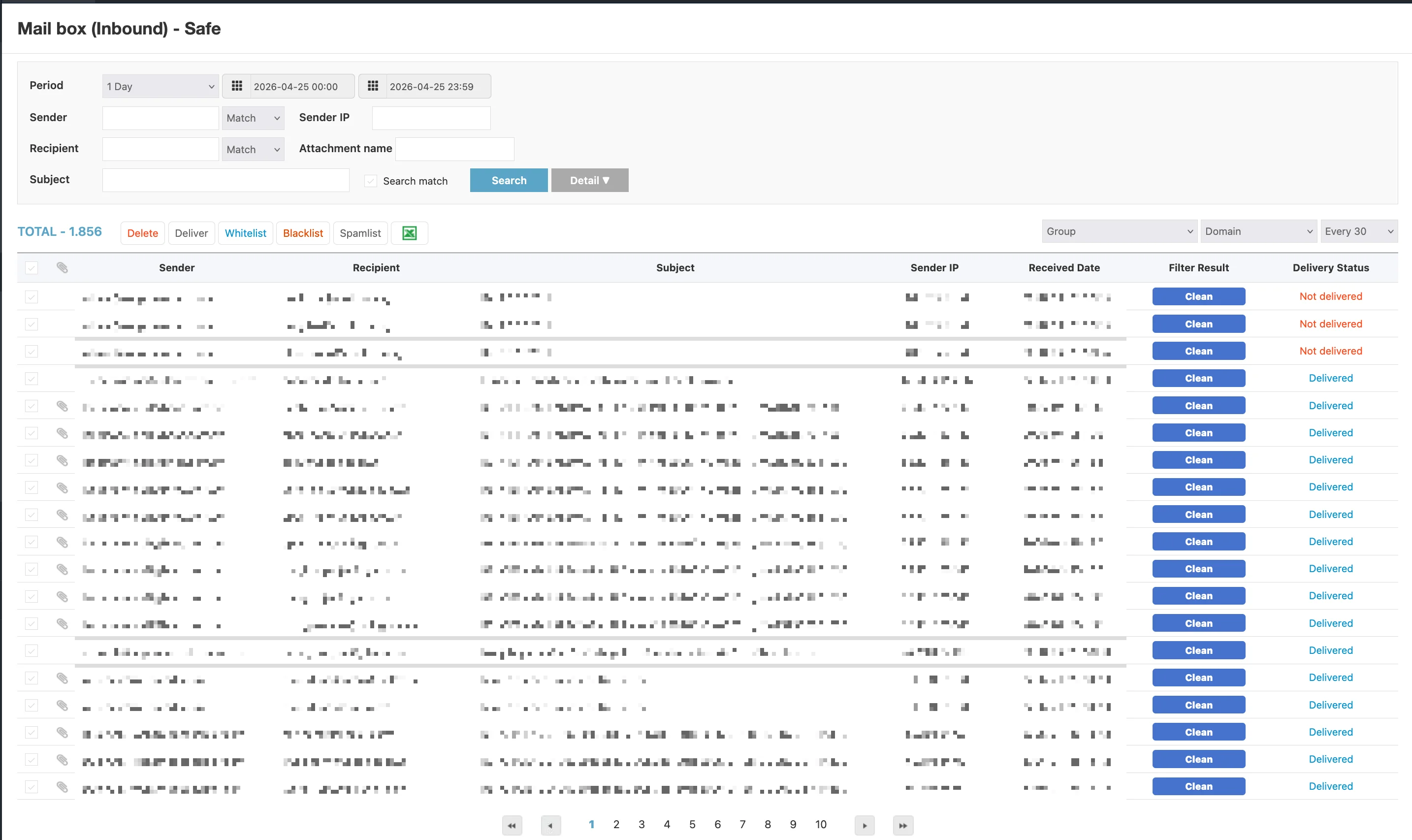Expand the Detail search options
The image size is (1412, 840).
[590, 180]
